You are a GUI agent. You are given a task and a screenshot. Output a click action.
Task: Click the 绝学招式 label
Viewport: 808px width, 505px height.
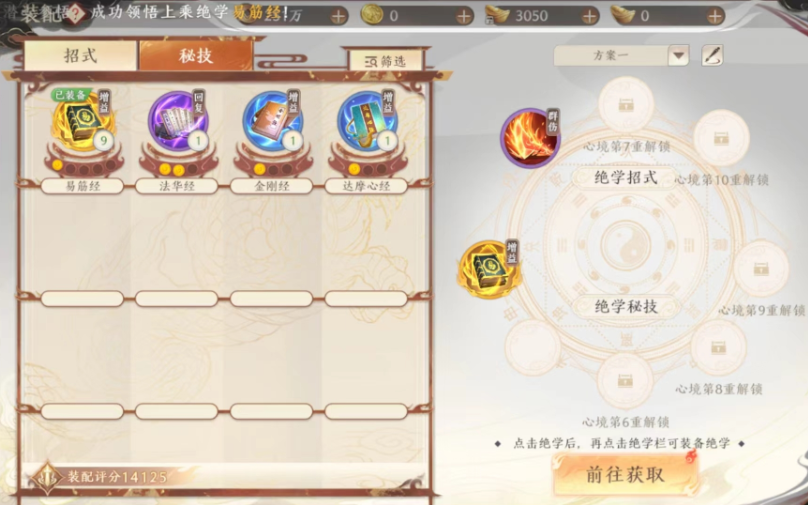[626, 178]
